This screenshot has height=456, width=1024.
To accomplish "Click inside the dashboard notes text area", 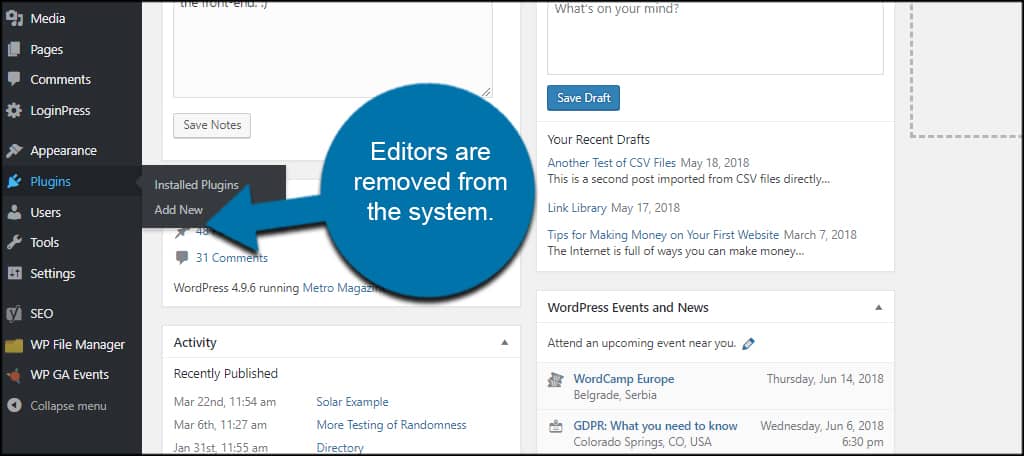I will [x=332, y=49].
